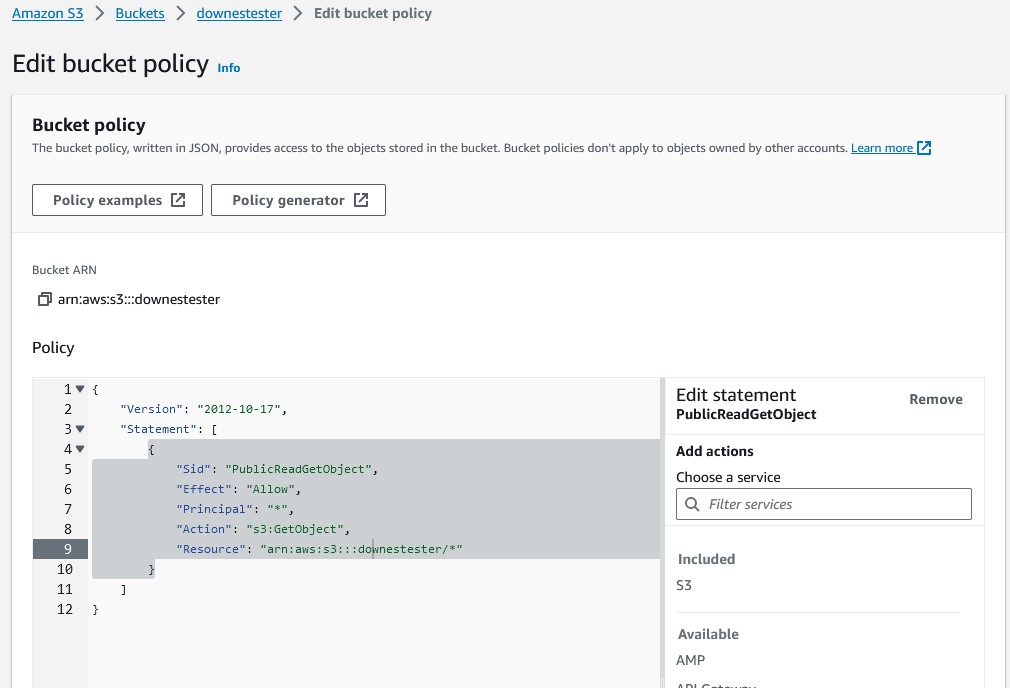This screenshot has width=1010, height=688.
Task: Open the downestester bucket breadcrumb
Action: click(239, 14)
